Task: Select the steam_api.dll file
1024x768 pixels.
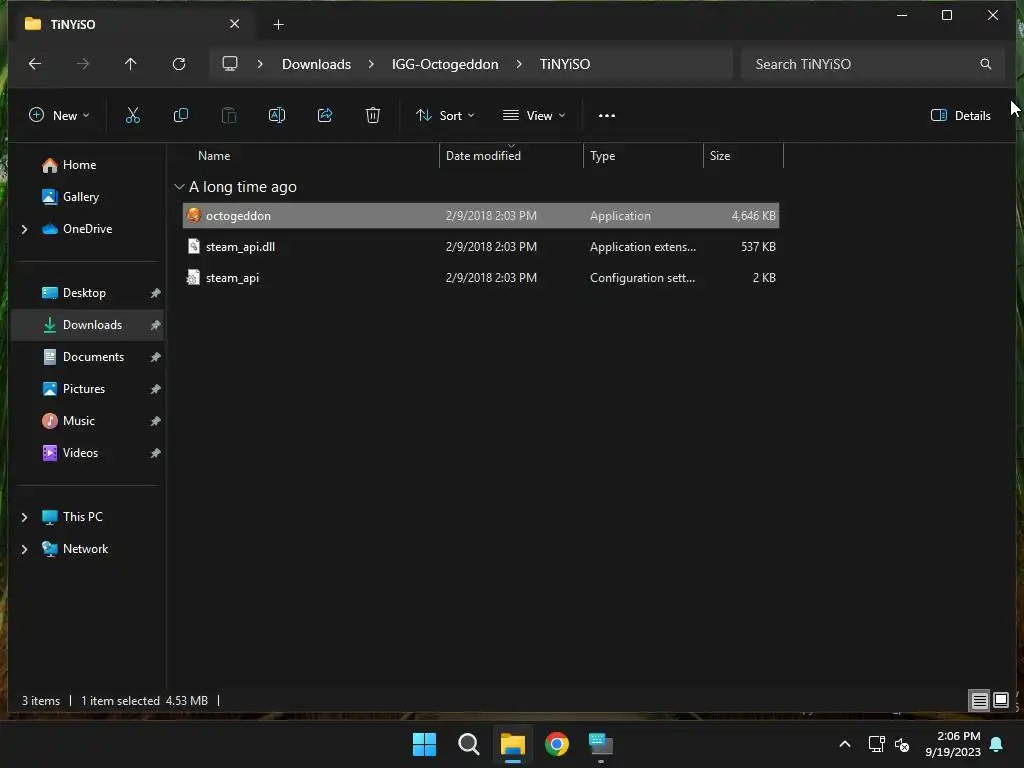Action: click(x=481, y=247)
